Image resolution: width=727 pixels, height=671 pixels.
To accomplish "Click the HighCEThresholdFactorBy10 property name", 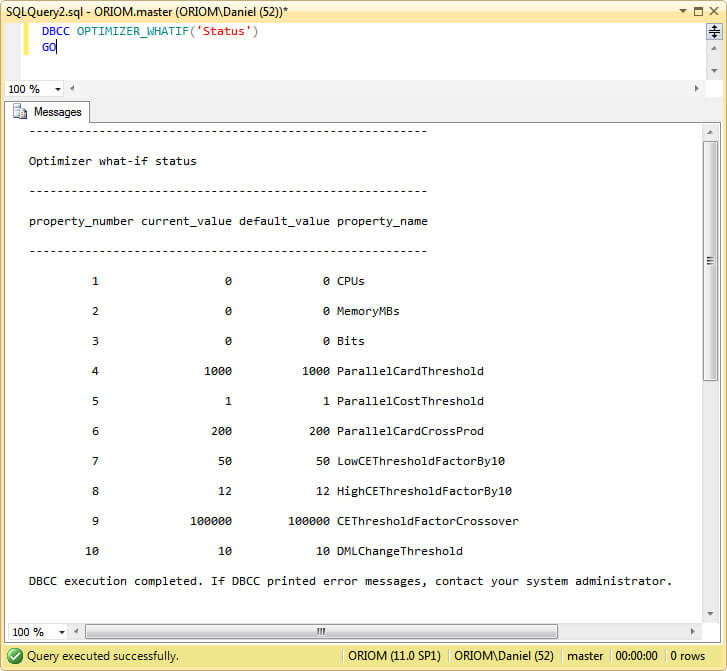I will click(x=424, y=491).
